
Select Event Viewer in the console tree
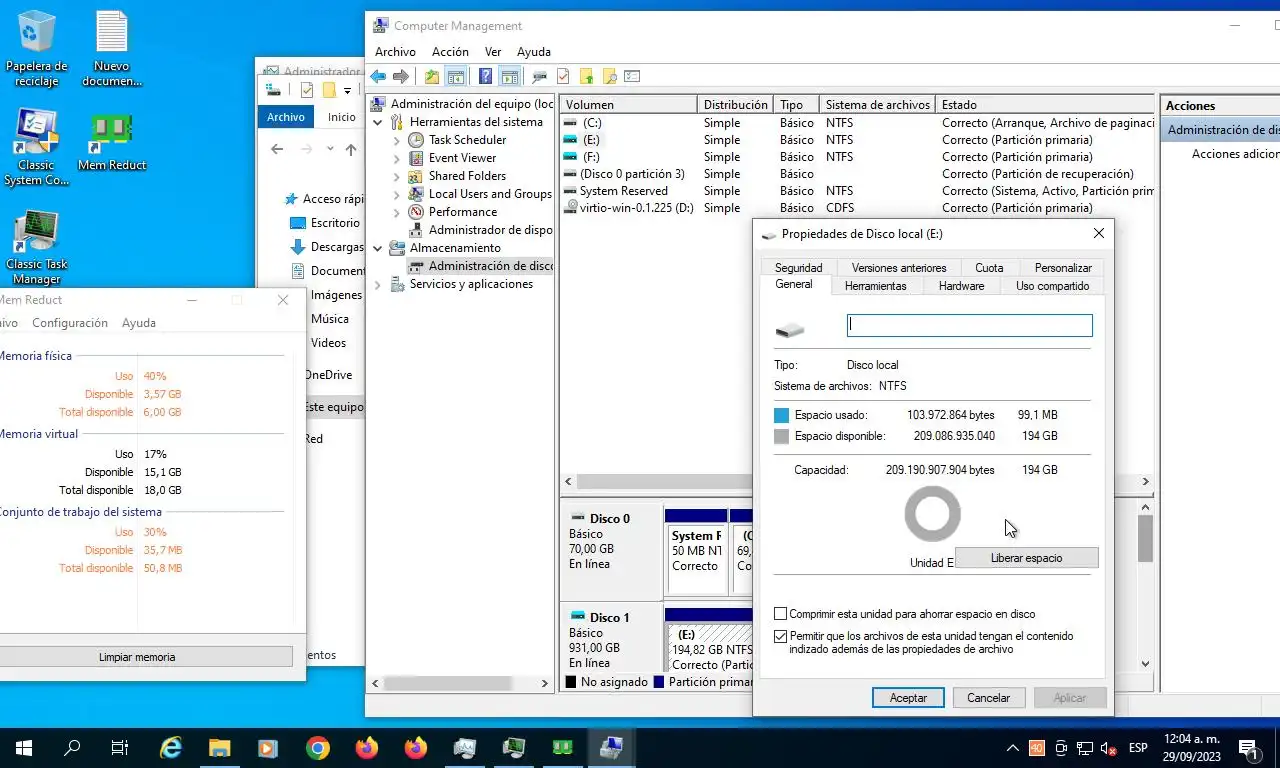(x=462, y=158)
